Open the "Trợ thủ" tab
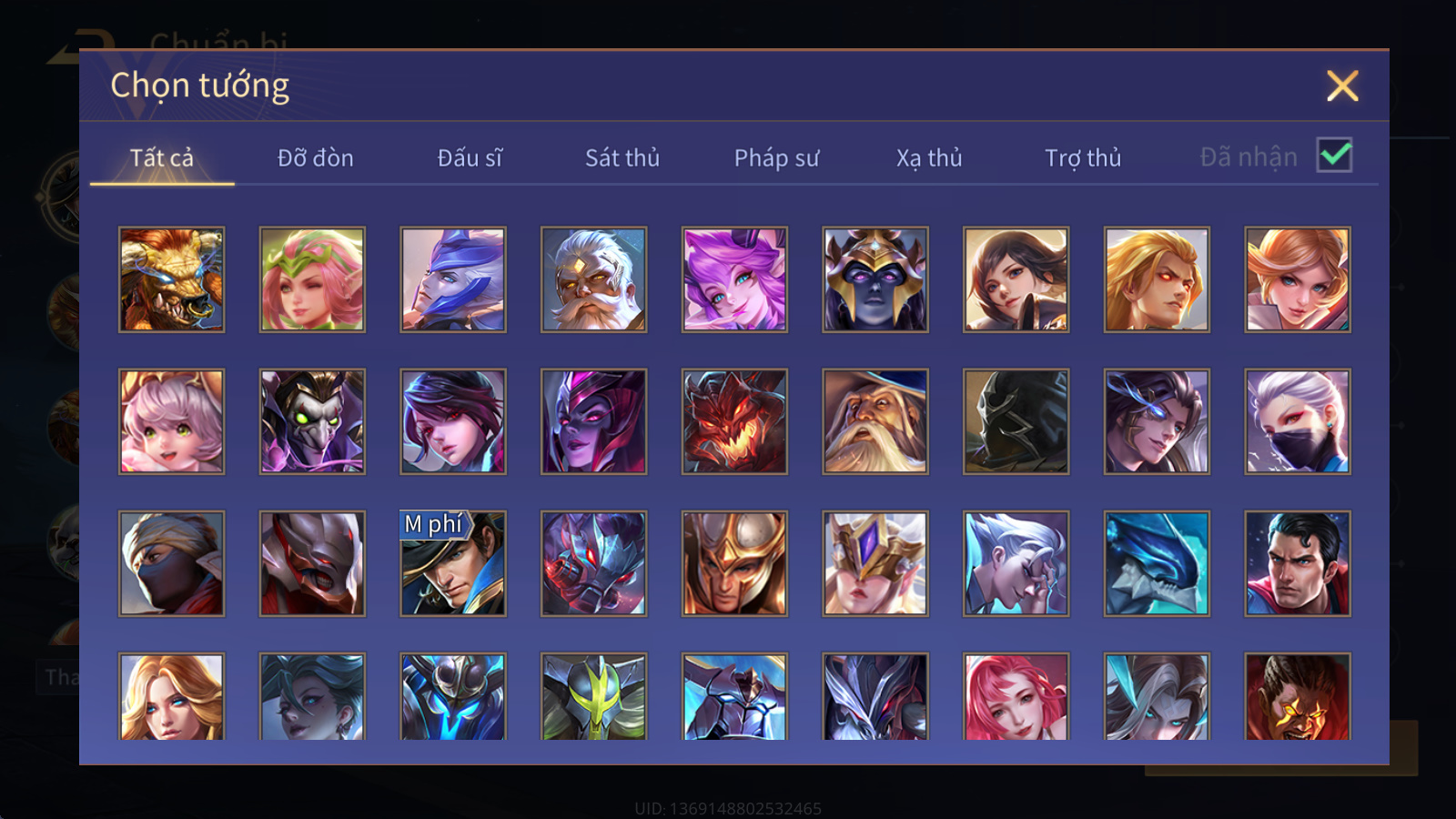 click(x=1083, y=157)
